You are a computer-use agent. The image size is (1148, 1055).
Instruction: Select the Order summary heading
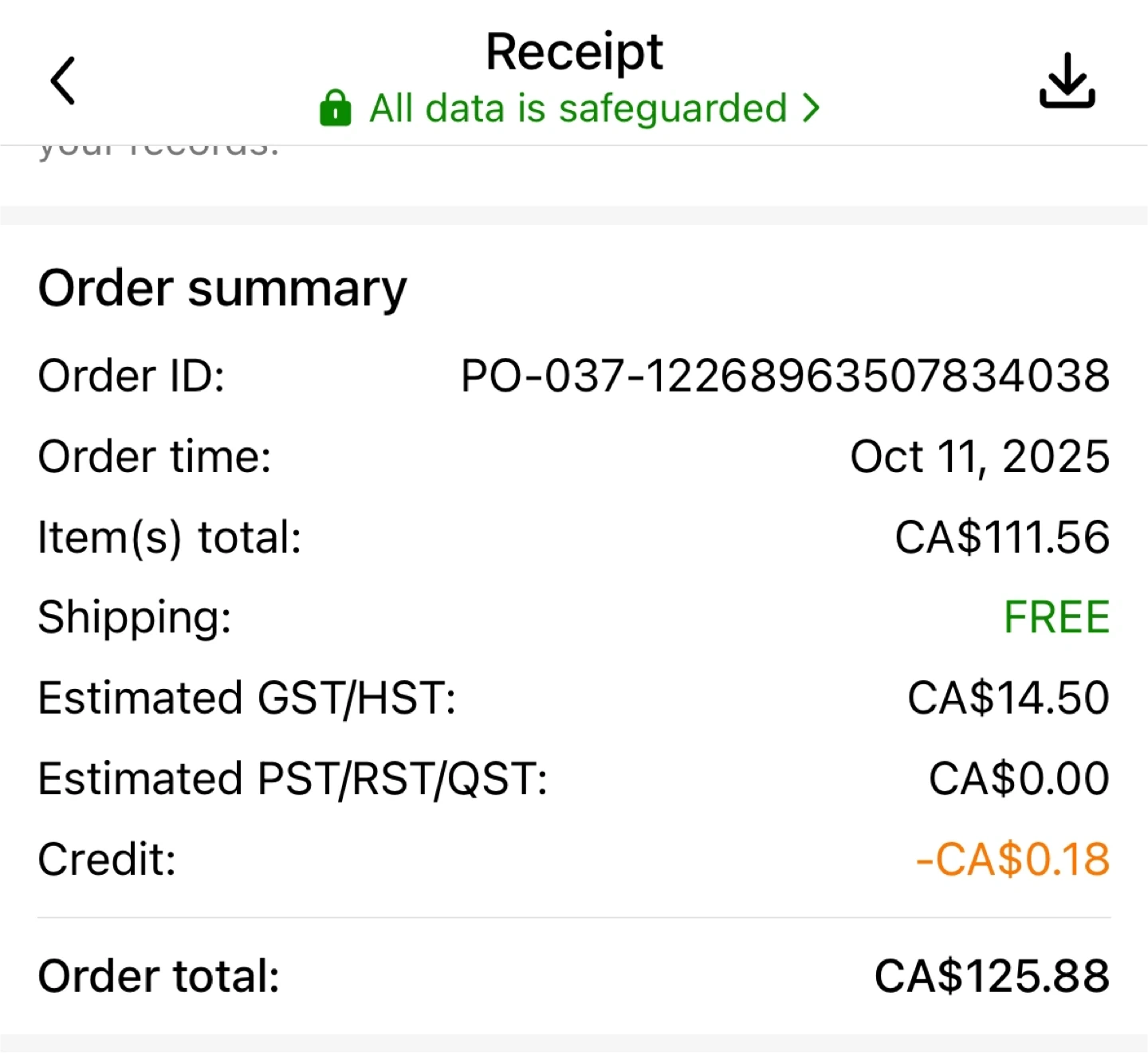(x=222, y=288)
